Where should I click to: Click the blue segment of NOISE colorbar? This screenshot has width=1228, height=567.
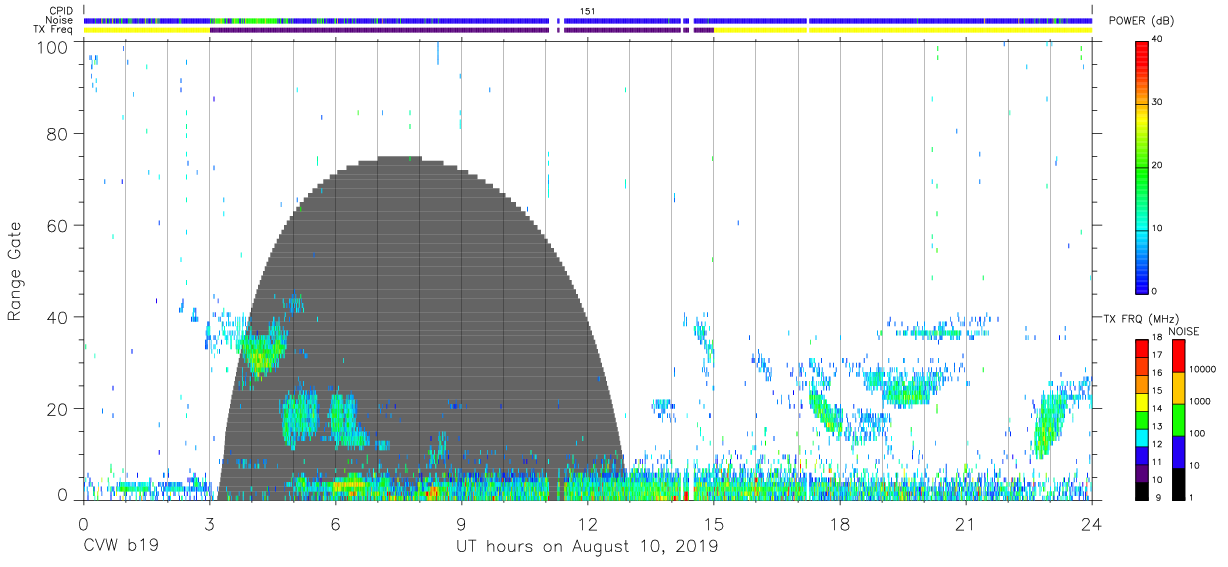tap(1177, 451)
